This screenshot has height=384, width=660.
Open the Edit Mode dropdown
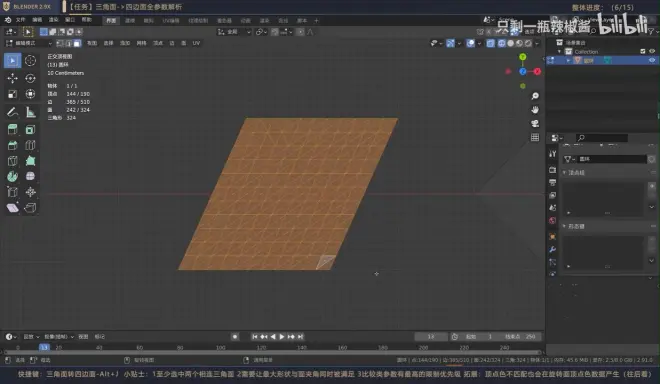coord(29,43)
